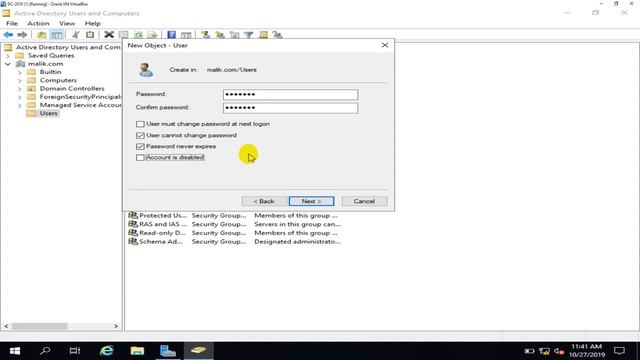640x360 pixels.
Task: Select the Builtin folder in the tree
Action: 50,72
